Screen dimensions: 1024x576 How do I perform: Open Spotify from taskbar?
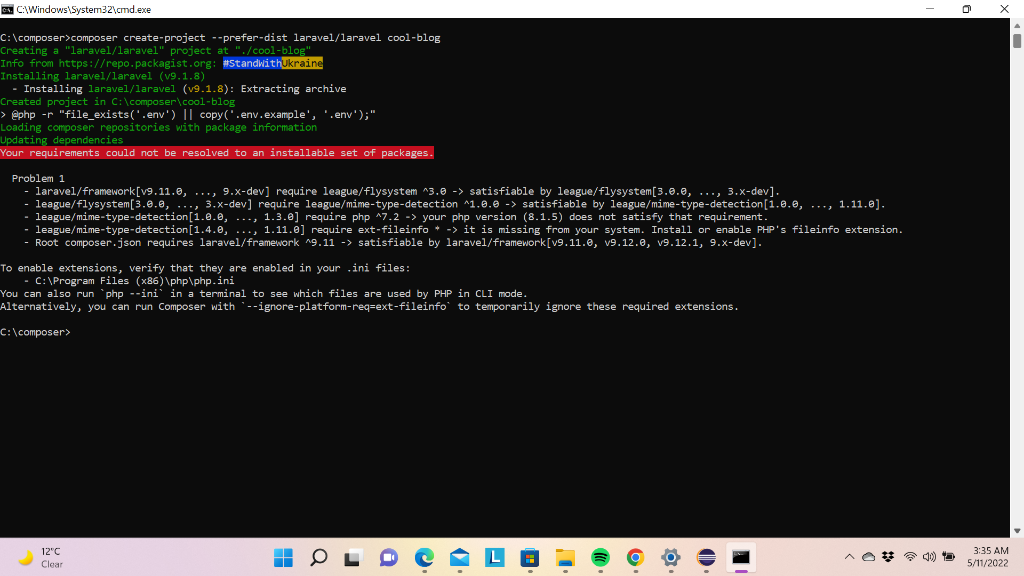coord(600,558)
